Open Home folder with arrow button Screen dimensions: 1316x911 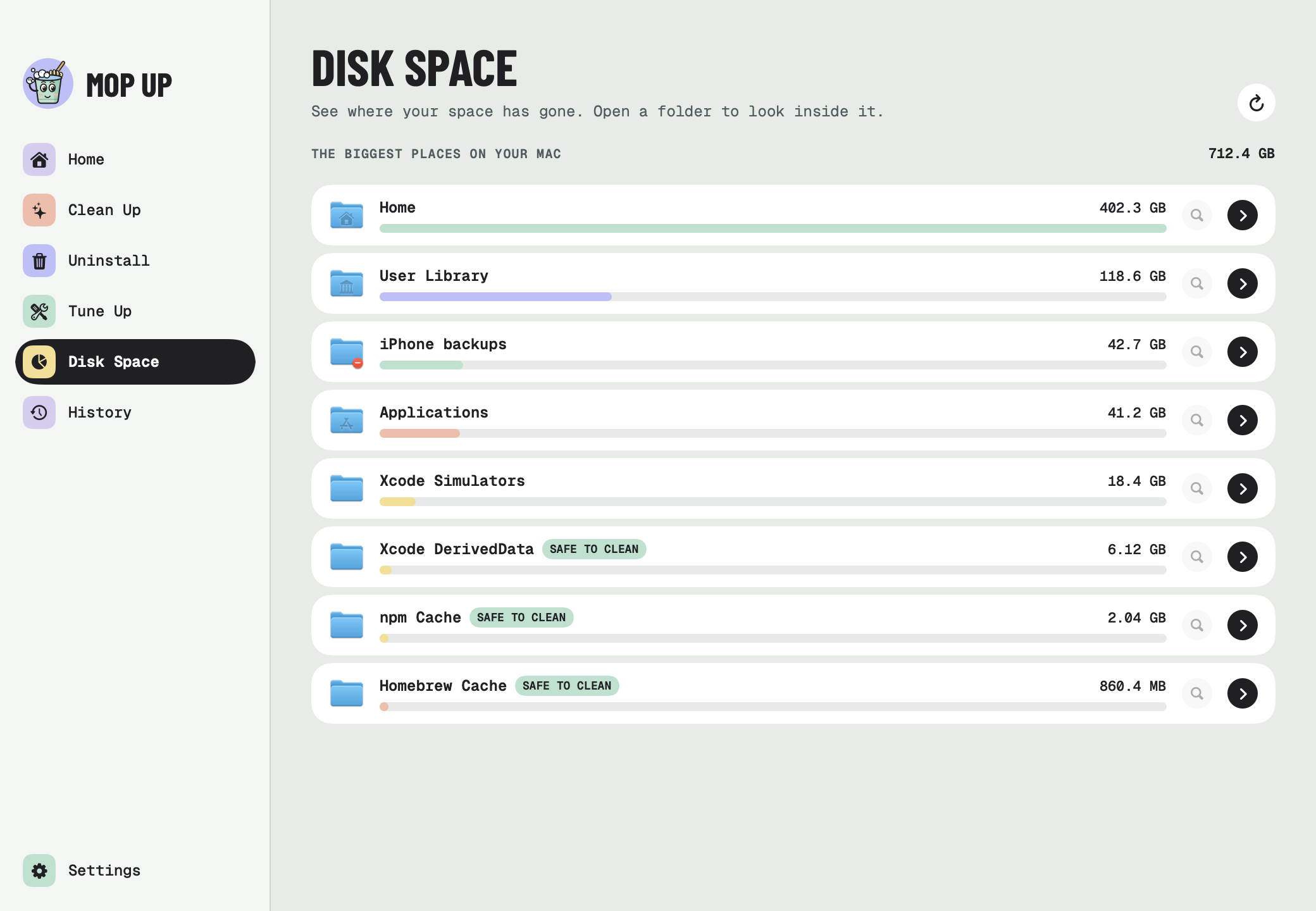tap(1242, 215)
